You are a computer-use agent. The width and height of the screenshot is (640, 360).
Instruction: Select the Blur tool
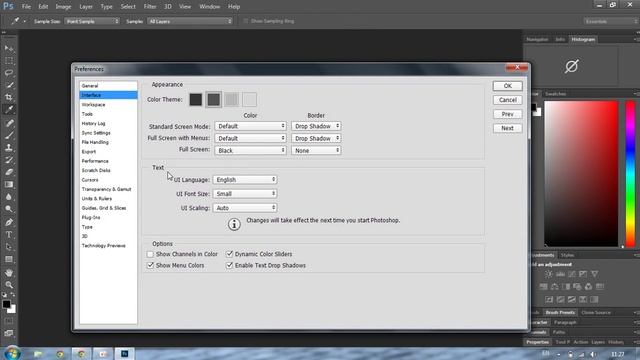[9, 196]
